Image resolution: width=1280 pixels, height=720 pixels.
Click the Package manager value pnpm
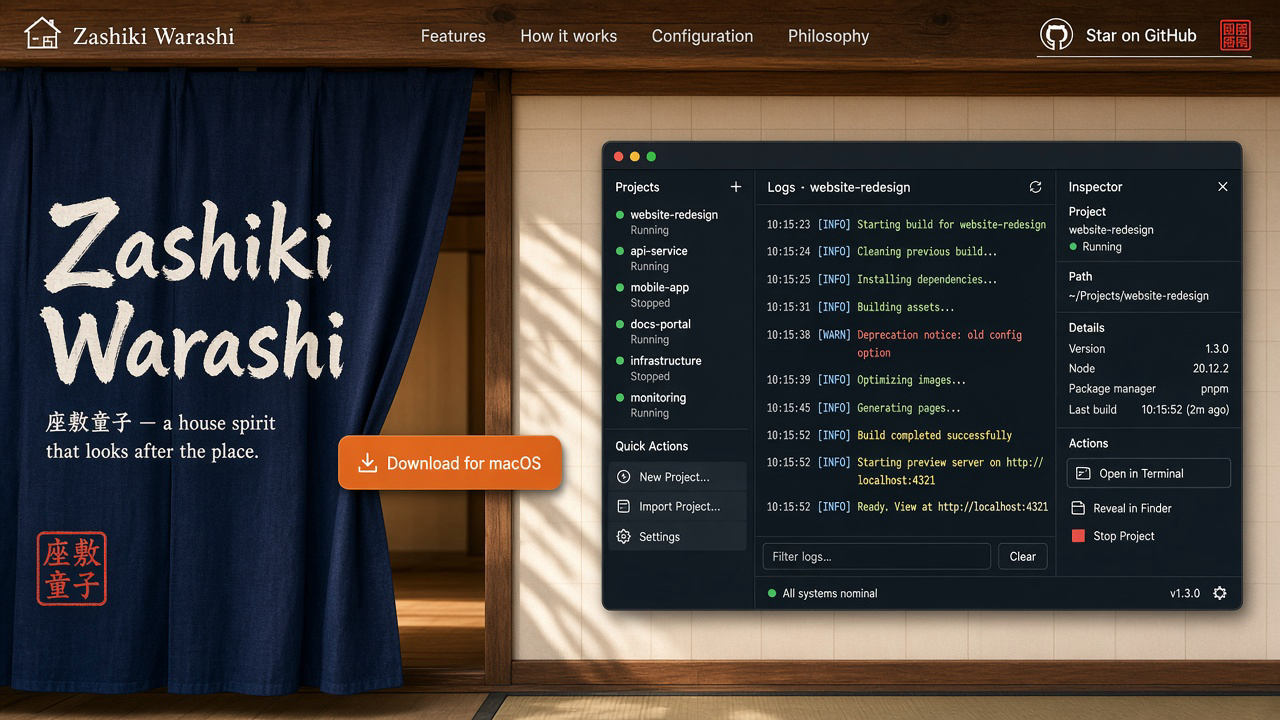[x=1215, y=389]
